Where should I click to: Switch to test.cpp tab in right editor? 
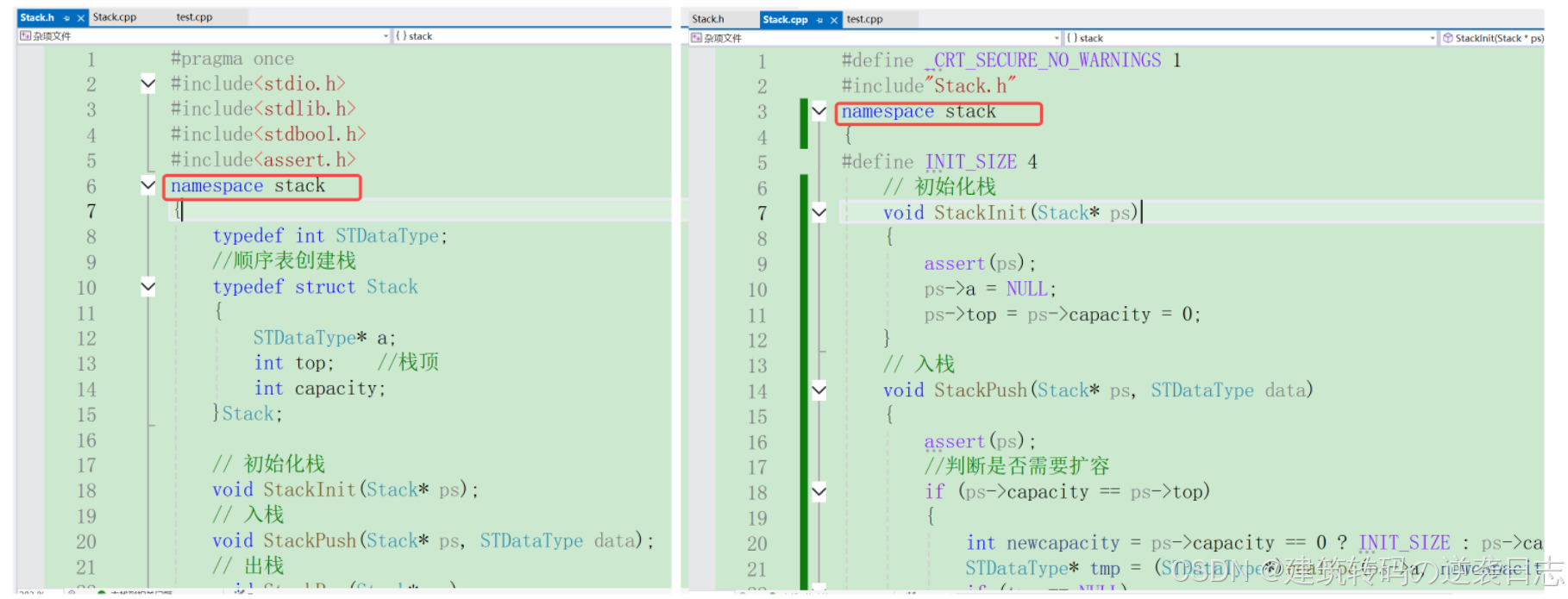pos(865,19)
